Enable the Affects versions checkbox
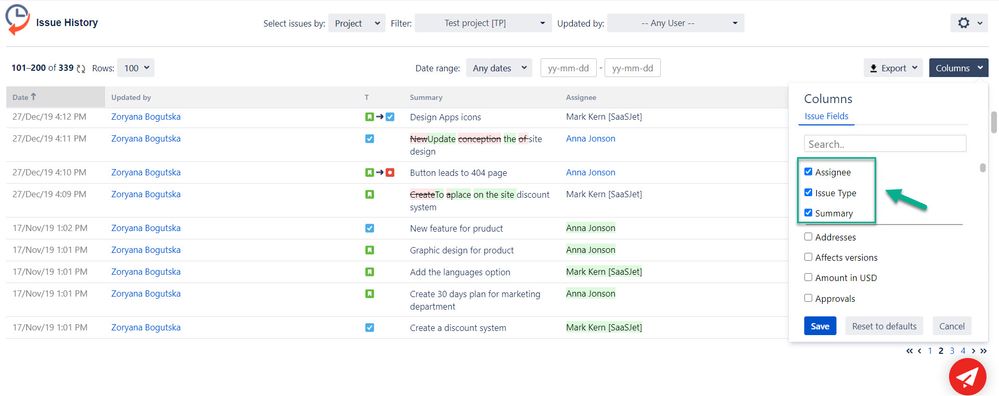The width and height of the screenshot is (999, 396). point(809,257)
